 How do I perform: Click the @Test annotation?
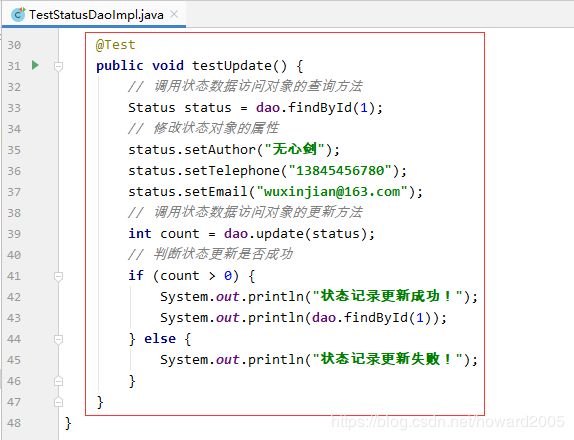click(115, 45)
